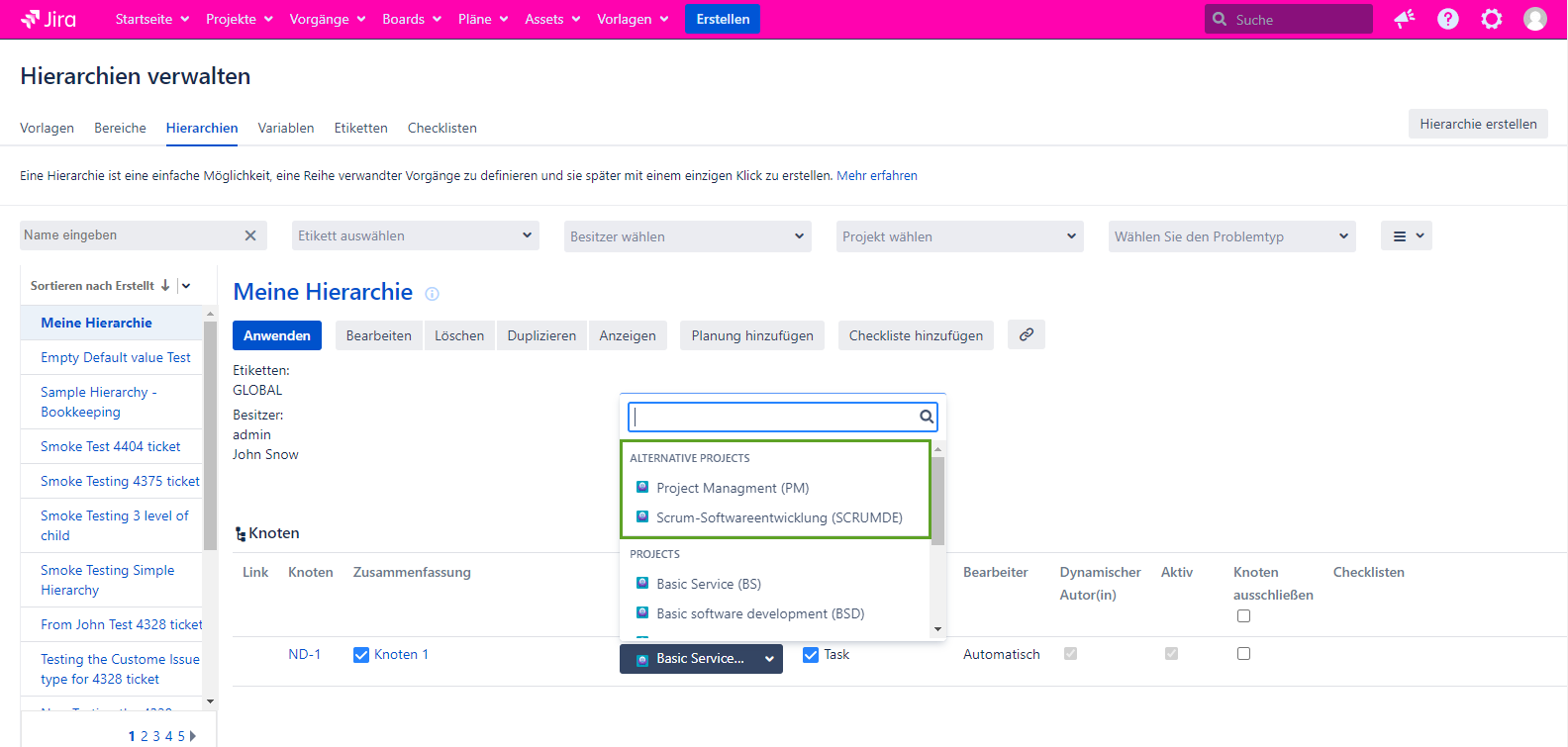Open the settings gear icon
This screenshot has width=1568, height=747.
click(1491, 19)
